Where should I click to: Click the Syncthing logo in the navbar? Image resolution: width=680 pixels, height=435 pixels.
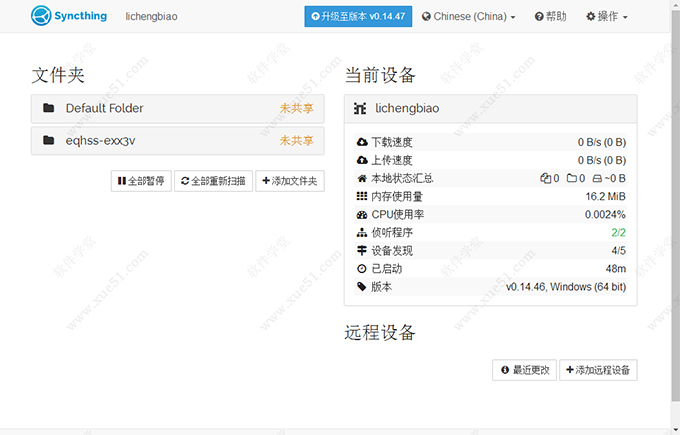pos(70,16)
